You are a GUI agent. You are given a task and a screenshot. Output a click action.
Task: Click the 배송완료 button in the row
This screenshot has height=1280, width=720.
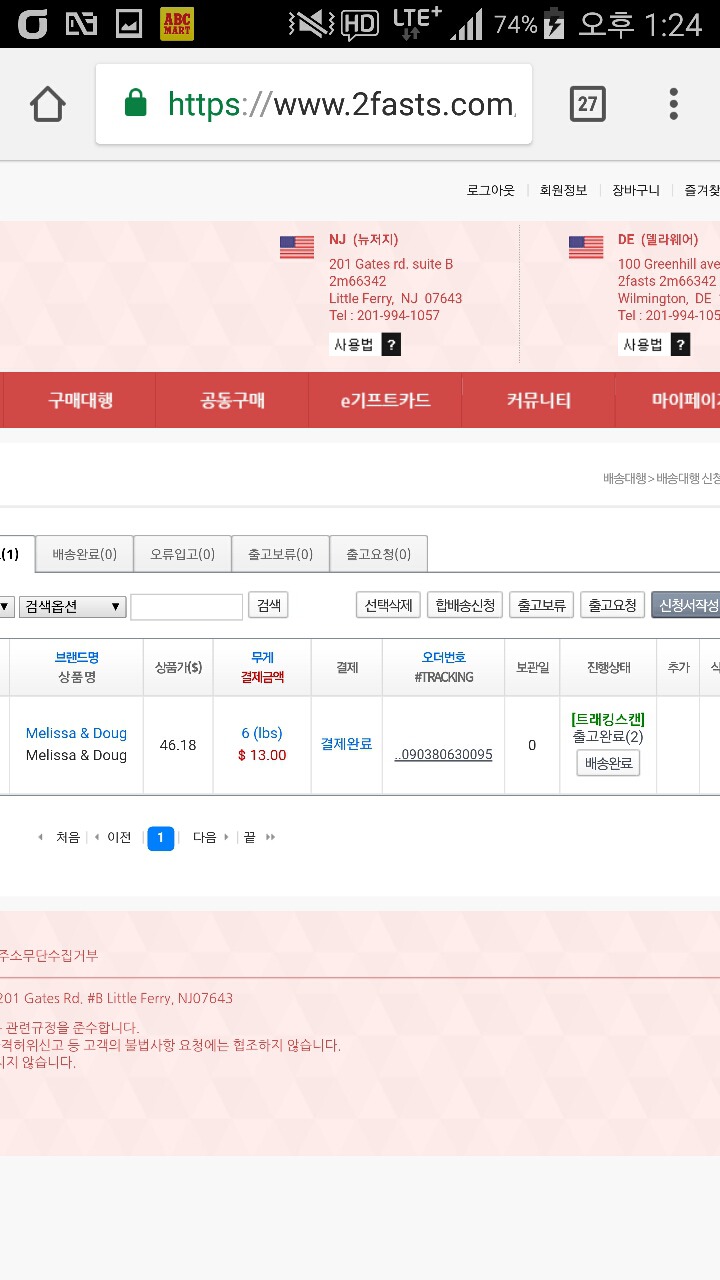point(608,763)
